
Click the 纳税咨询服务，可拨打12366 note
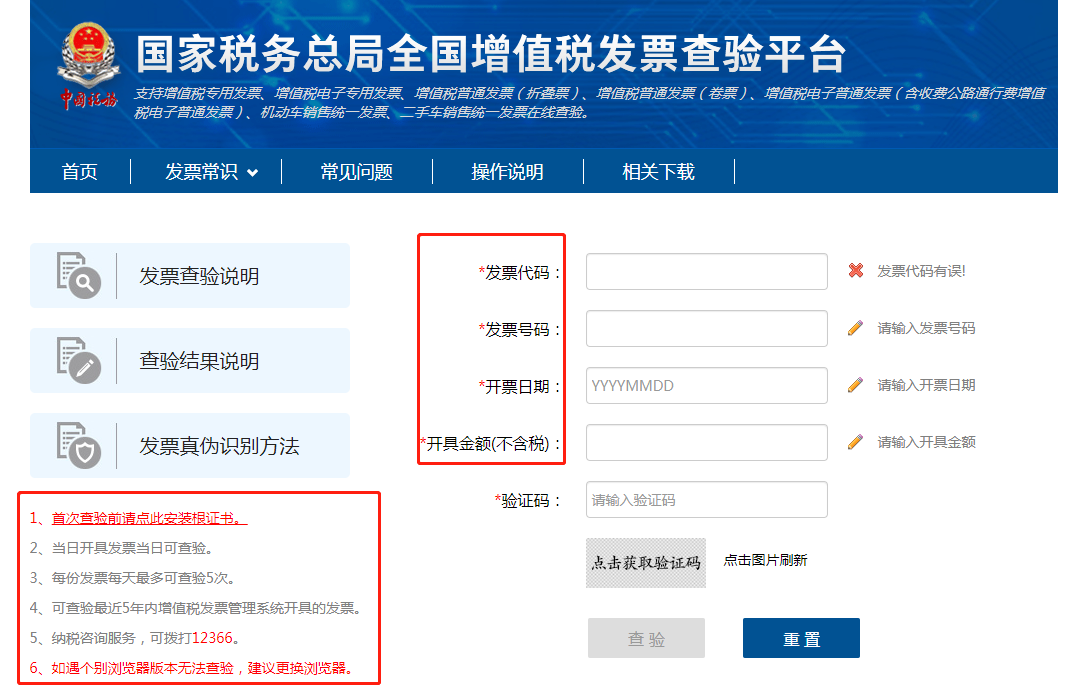(x=134, y=638)
